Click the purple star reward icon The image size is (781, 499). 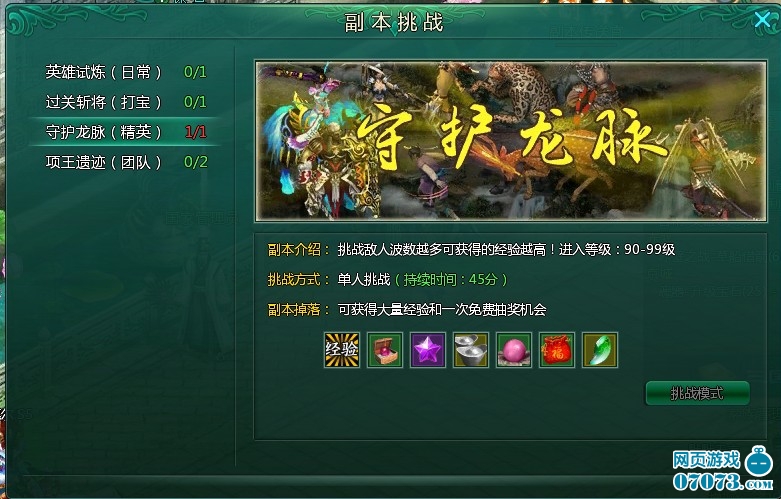(x=428, y=350)
